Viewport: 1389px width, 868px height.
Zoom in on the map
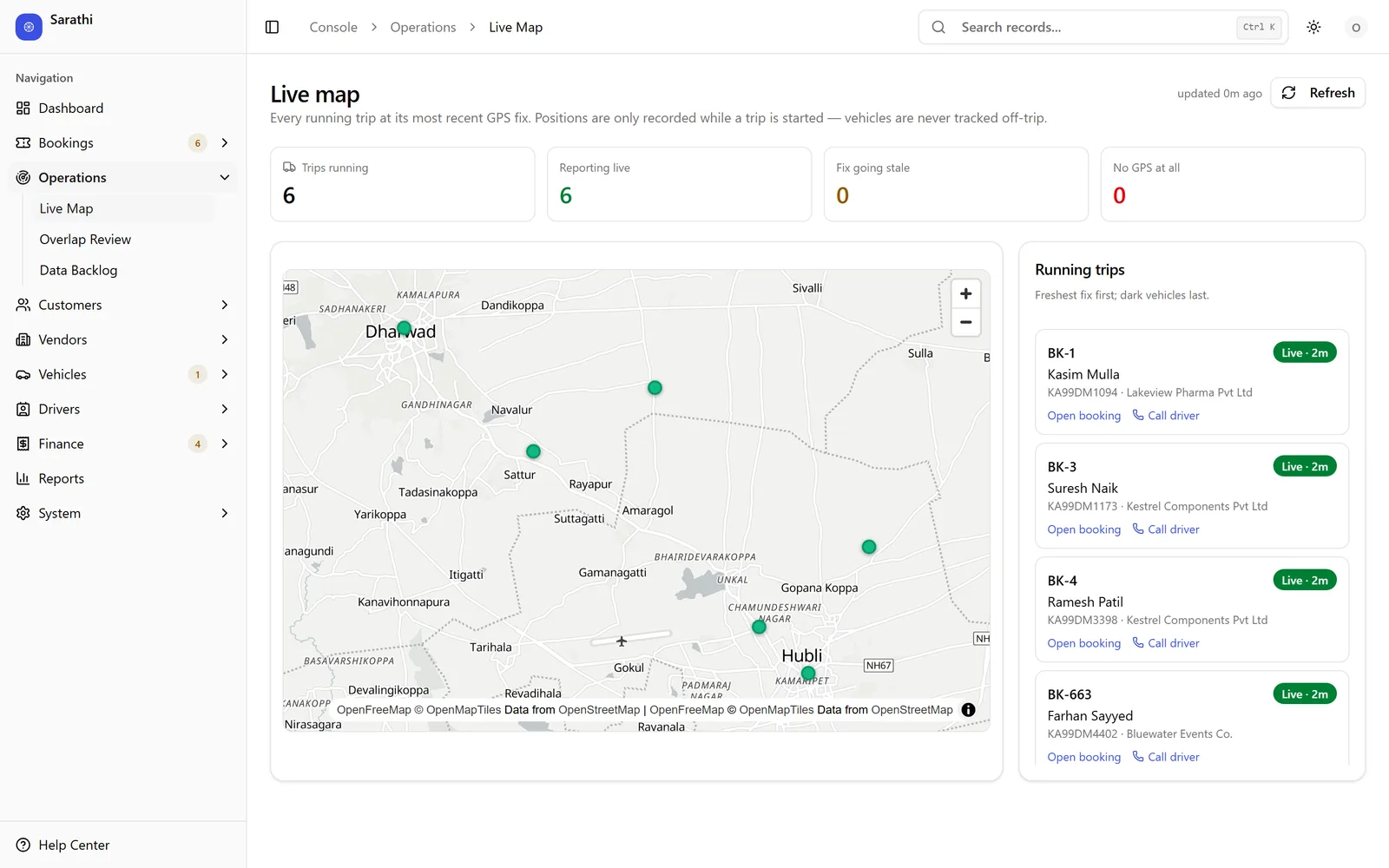[x=965, y=294]
